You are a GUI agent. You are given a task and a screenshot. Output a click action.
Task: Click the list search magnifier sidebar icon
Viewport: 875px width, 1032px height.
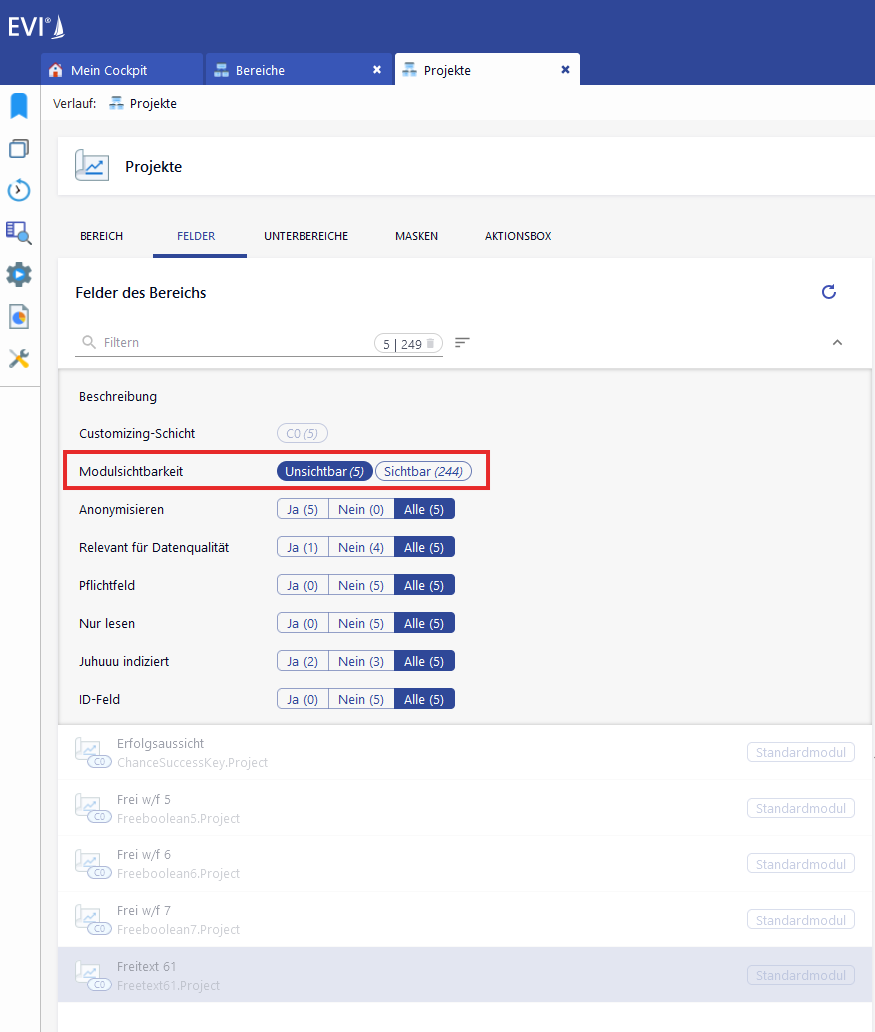[19, 232]
